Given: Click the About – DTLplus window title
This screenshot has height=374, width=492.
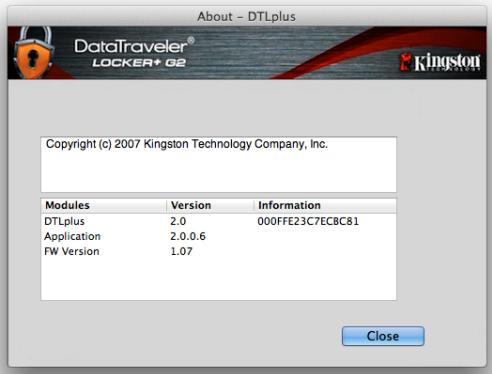Looking at the screenshot, I should coord(247,17).
